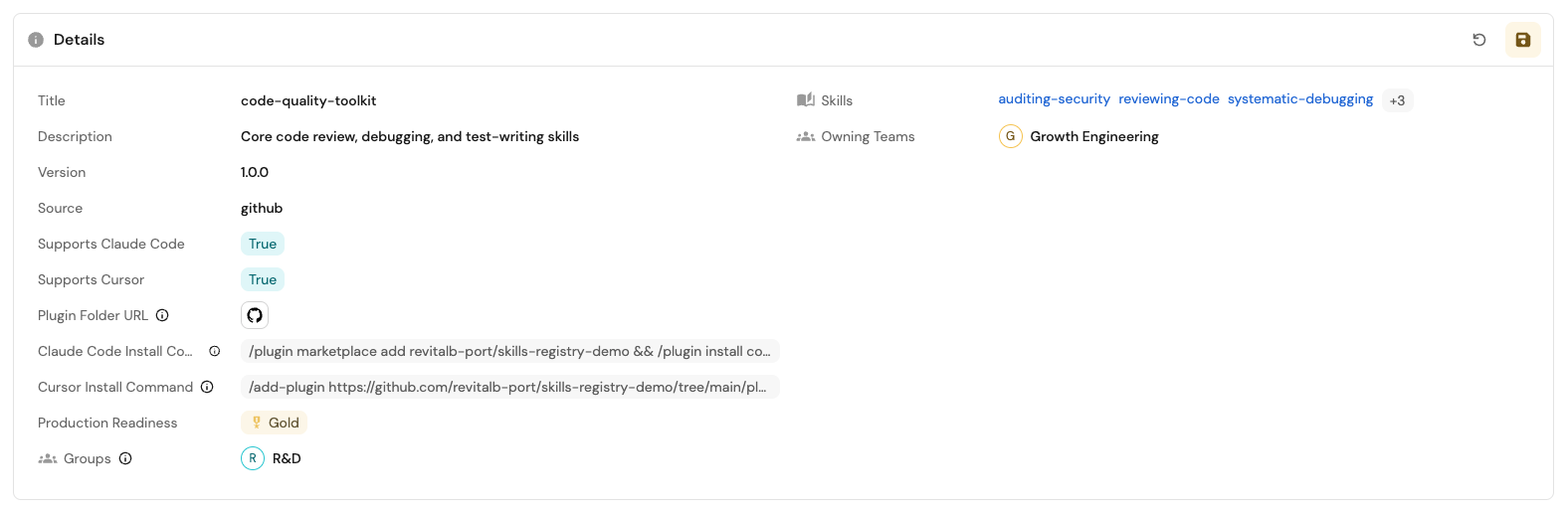Select the code-quality-toolkit title value
The image size is (1568, 512).
(308, 100)
